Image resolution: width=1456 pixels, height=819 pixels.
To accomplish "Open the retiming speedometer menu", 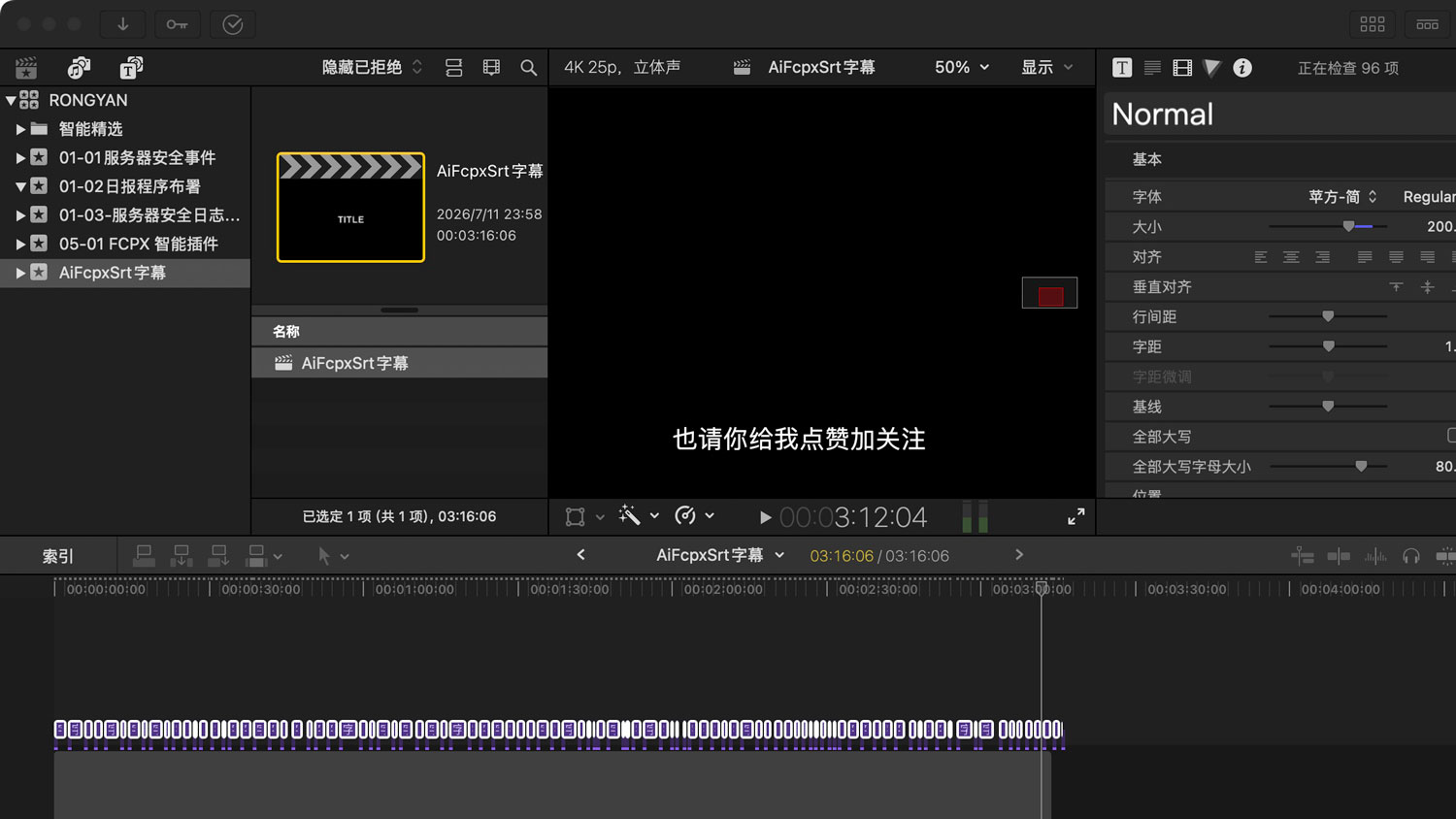I will [x=694, y=516].
